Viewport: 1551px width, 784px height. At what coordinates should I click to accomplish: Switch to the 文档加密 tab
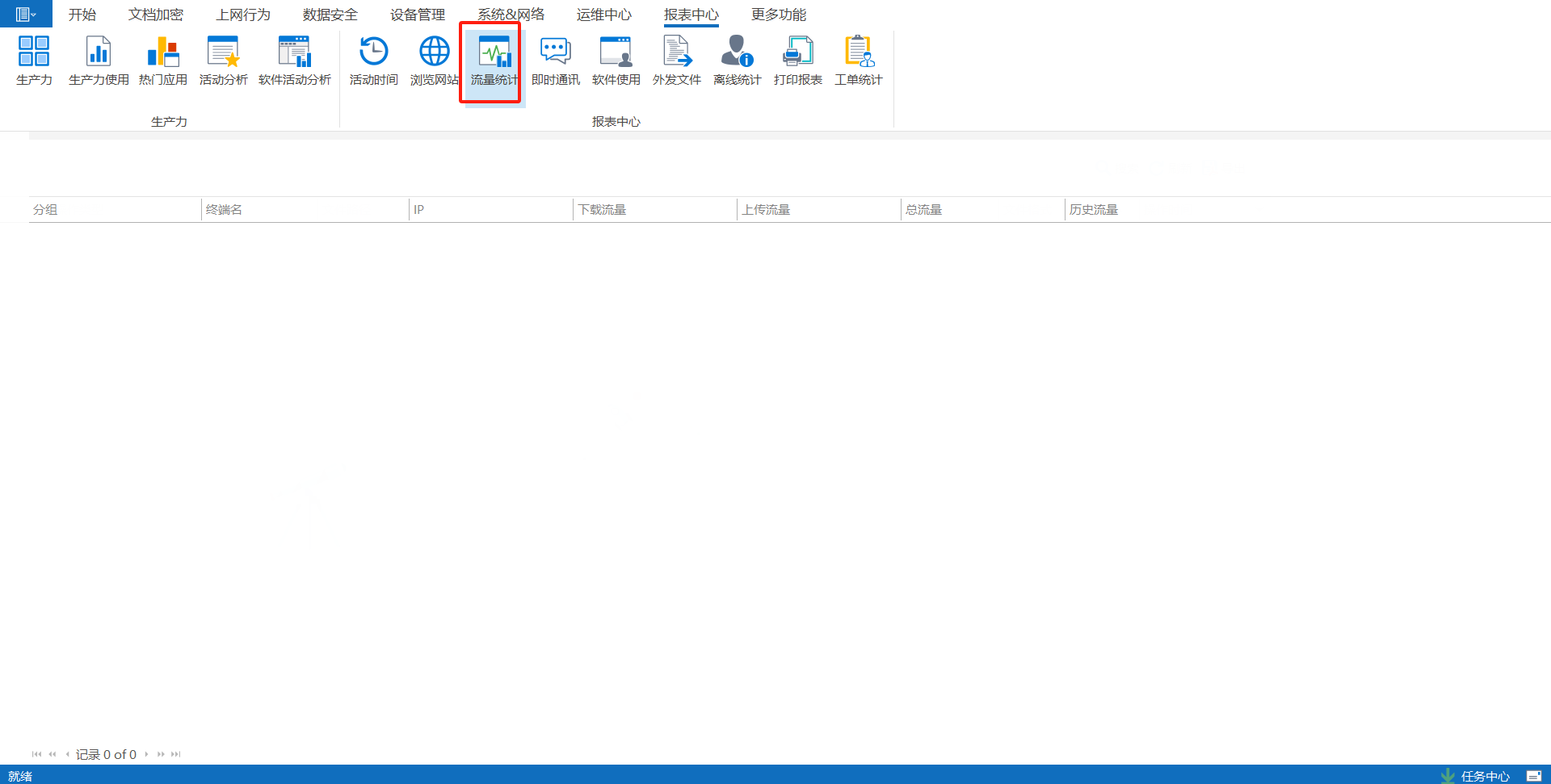click(156, 15)
